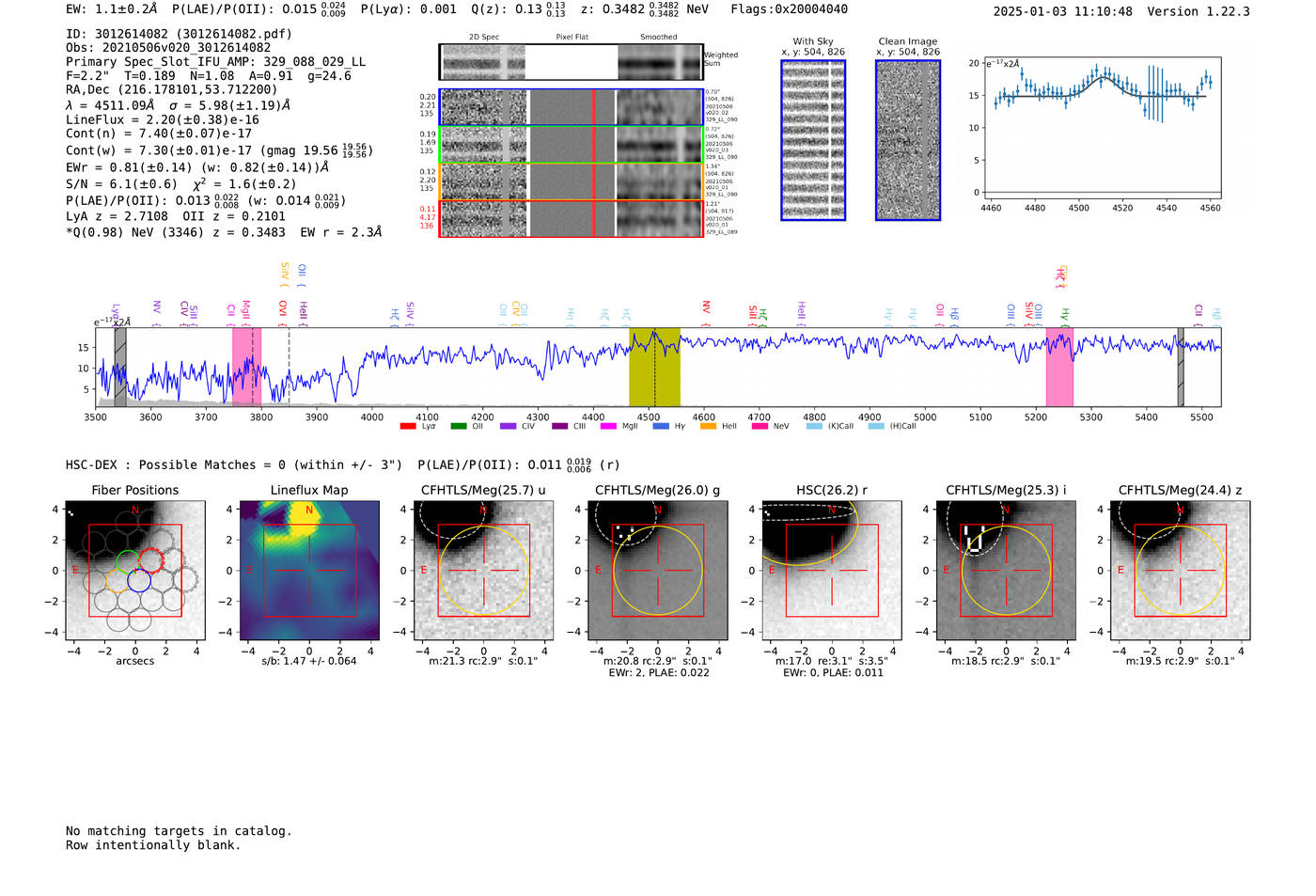Click the dark purple CIII legend swatch
The width and height of the screenshot is (1316, 896).
coord(559,427)
